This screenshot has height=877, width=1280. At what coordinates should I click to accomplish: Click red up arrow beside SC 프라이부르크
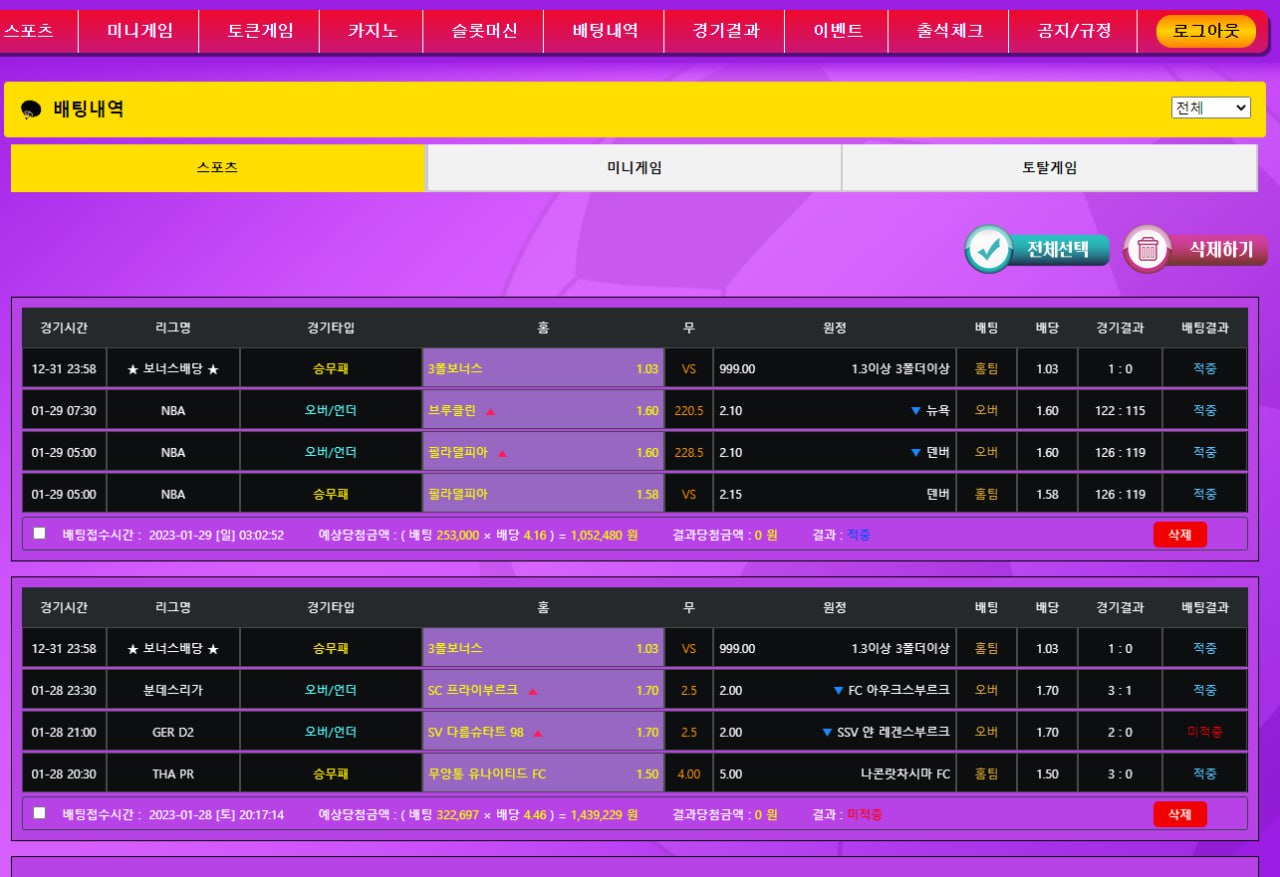[x=532, y=691]
